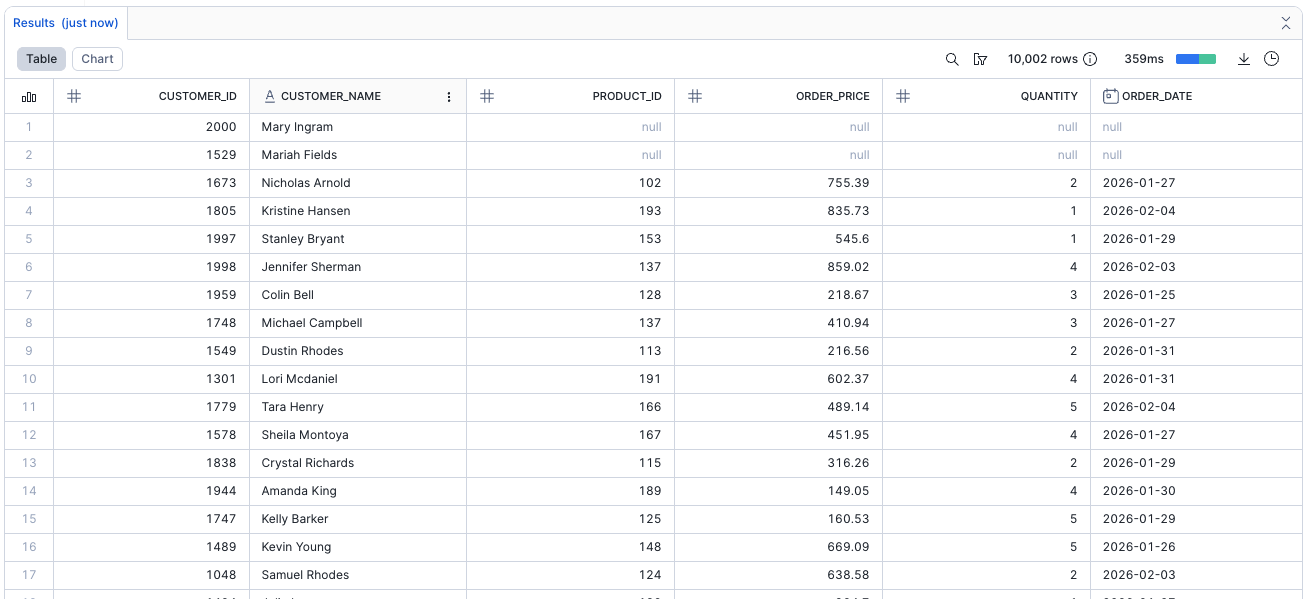Viewport: 1308px width, 599px height.
Task: Select row number 7
Action: click(x=29, y=295)
